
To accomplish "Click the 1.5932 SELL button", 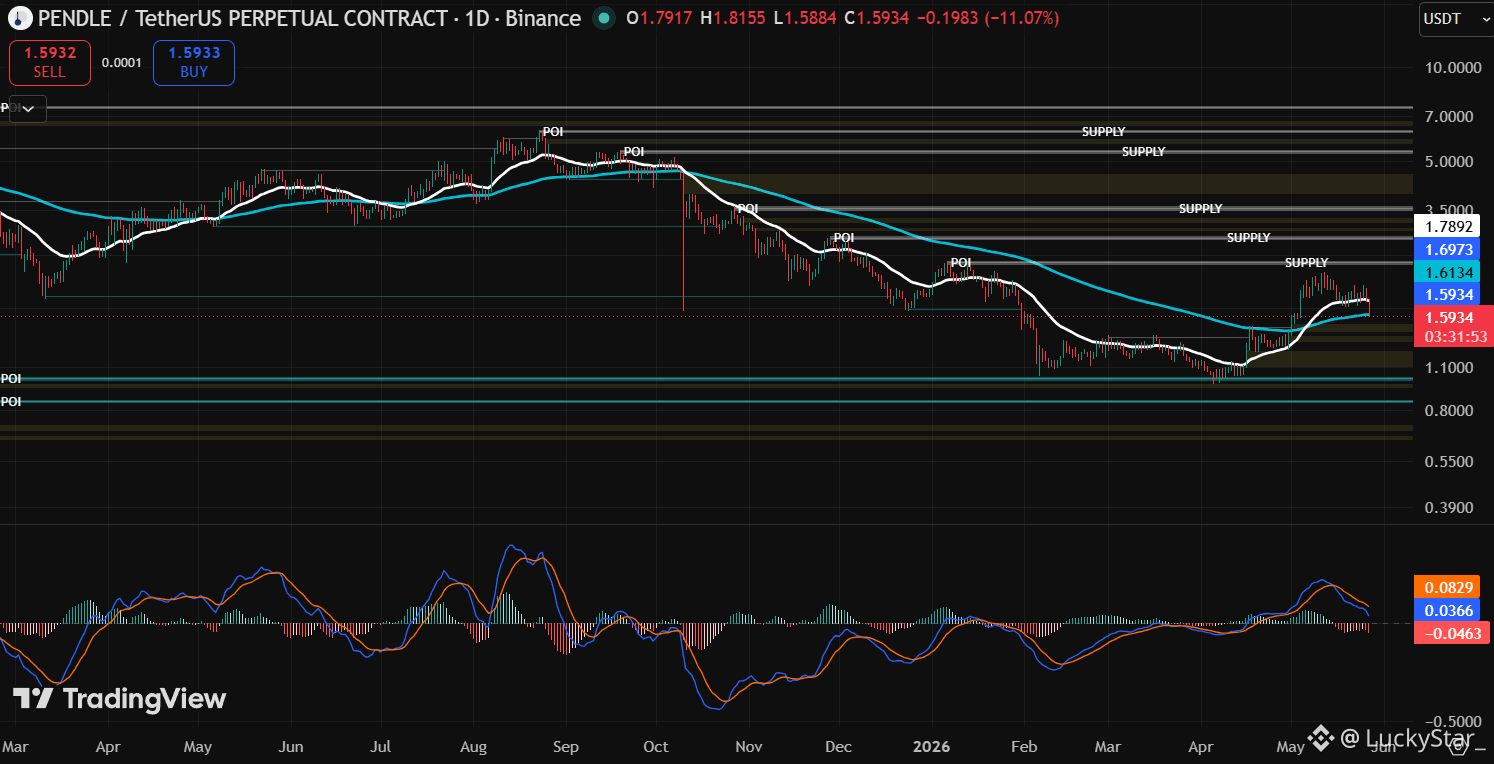I will [49, 63].
